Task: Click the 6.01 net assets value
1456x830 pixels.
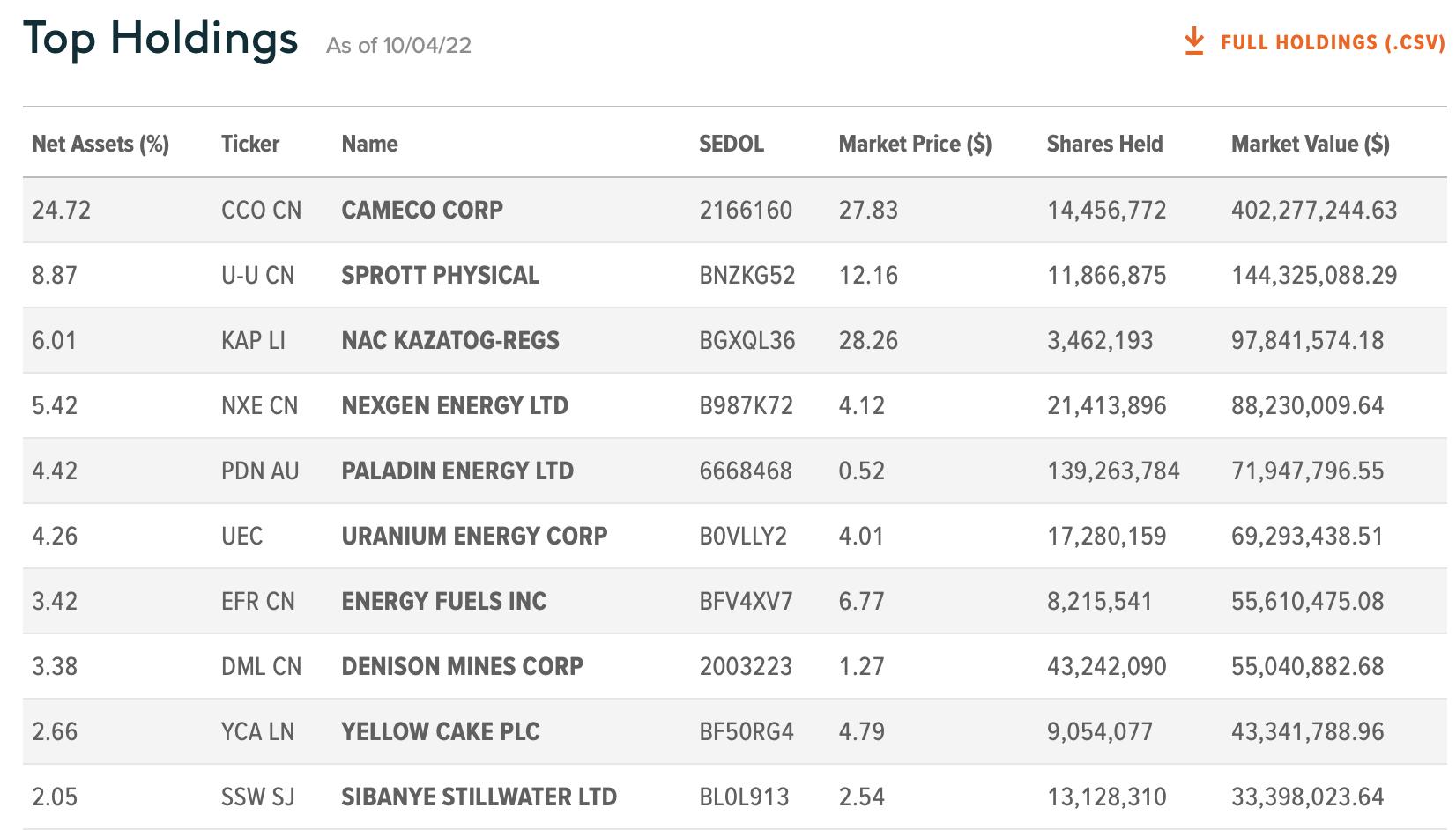Action: pyautogui.click(x=55, y=340)
